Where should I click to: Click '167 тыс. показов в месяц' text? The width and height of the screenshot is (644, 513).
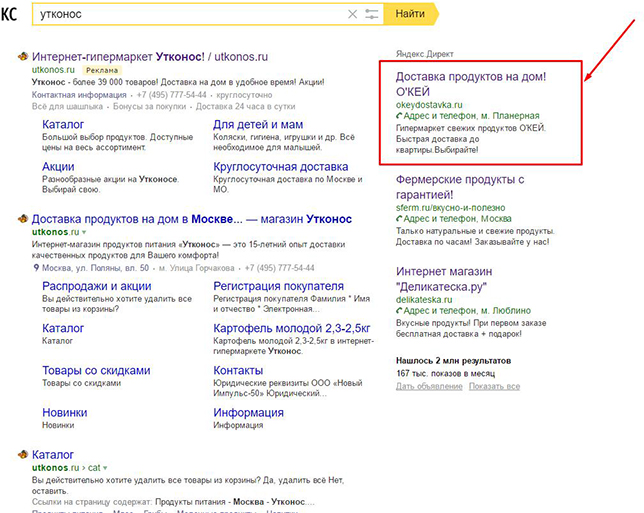point(446,374)
